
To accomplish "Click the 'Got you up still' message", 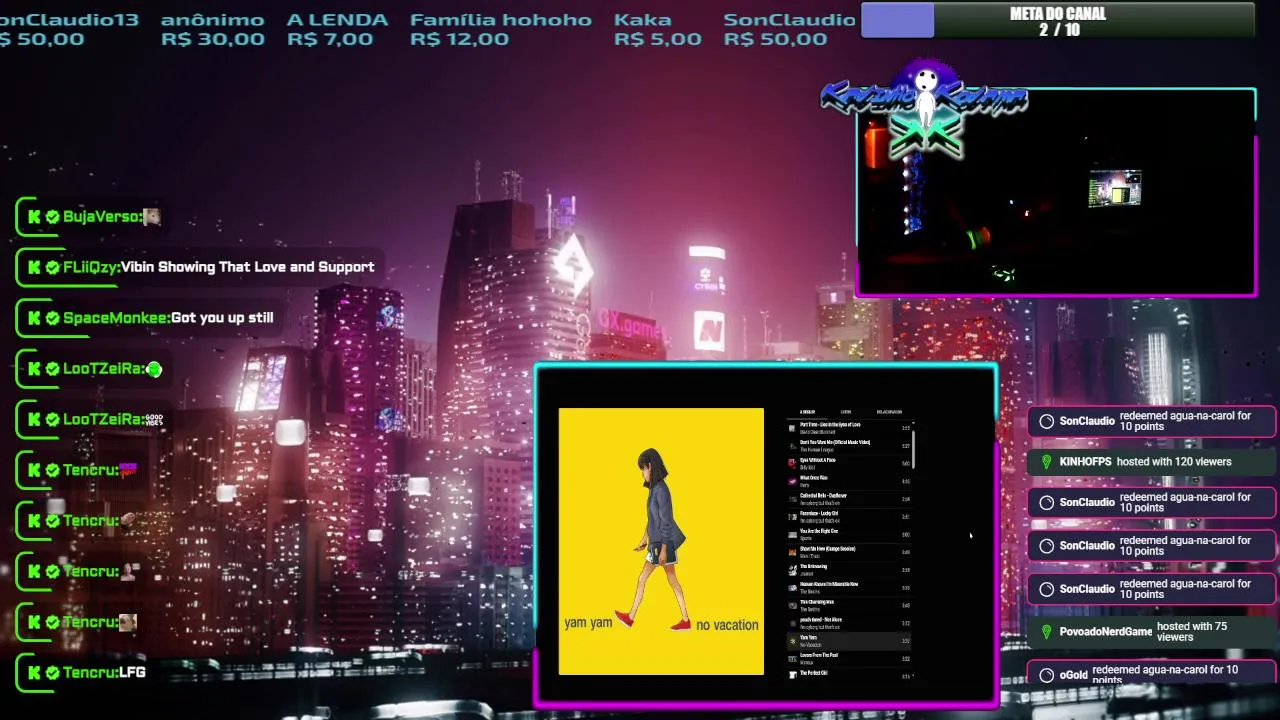I will [222, 318].
